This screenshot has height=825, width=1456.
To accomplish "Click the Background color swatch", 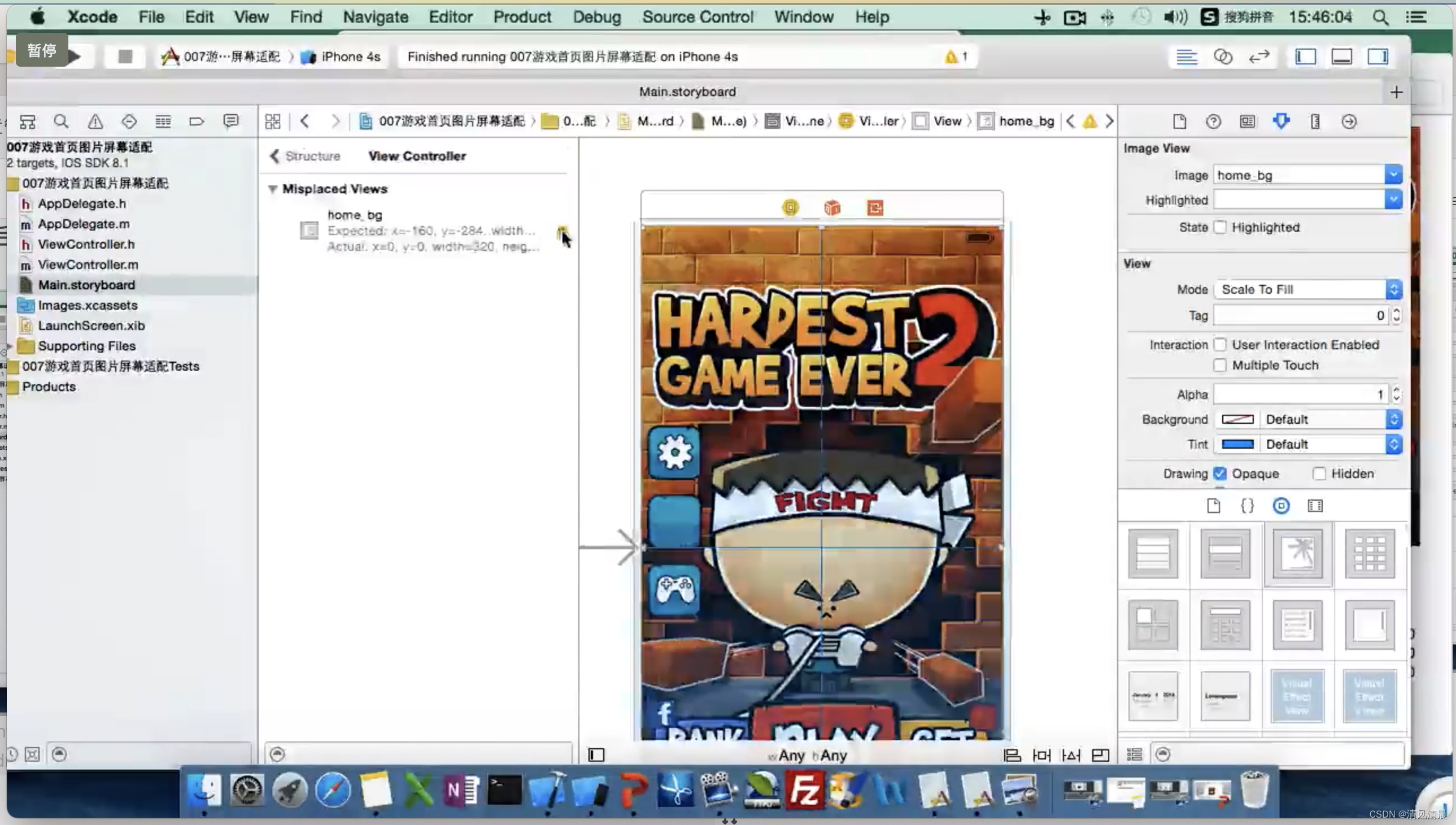I will pyautogui.click(x=1237, y=419).
